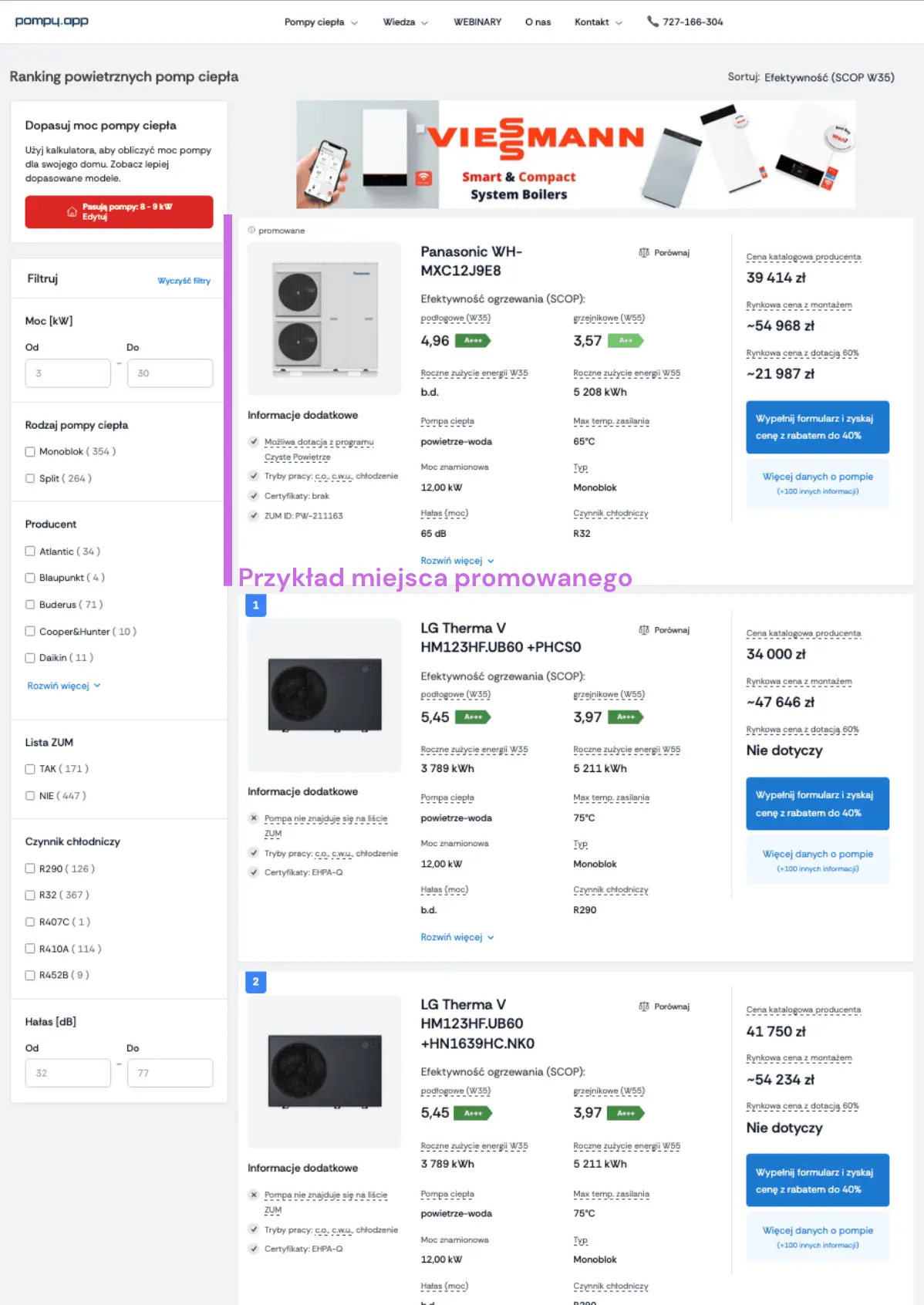924x1305 pixels.
Task: Expand more producers with Rozwiń więcej
Action: tap(64, 686)
